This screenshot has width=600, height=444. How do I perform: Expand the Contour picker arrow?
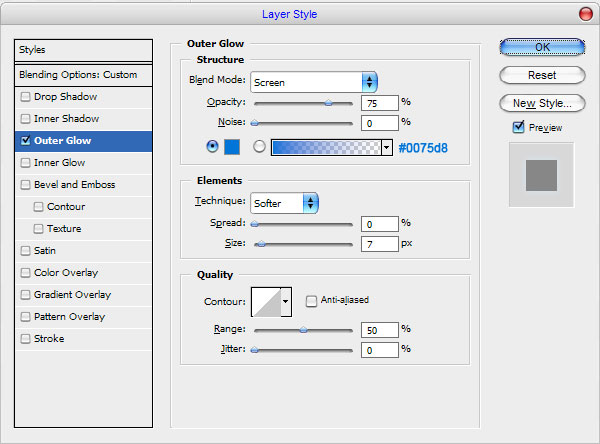click(286, 302)
